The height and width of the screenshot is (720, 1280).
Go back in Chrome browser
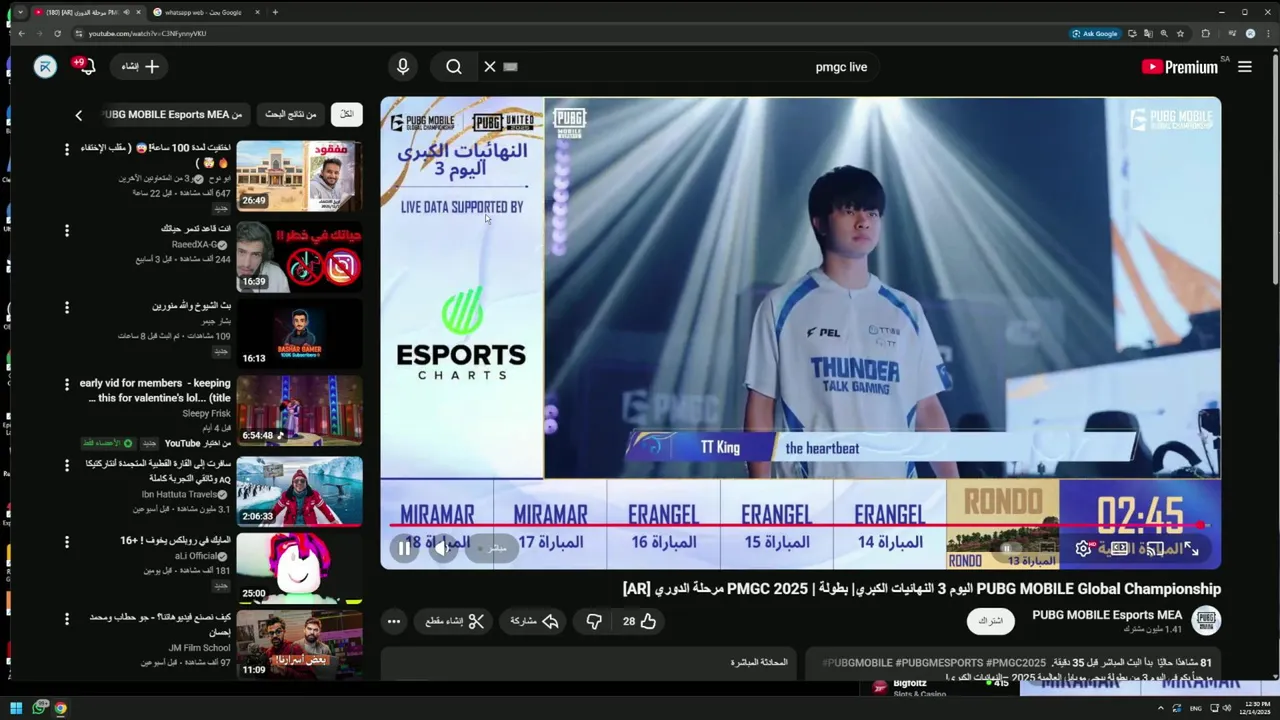[21, 33]
